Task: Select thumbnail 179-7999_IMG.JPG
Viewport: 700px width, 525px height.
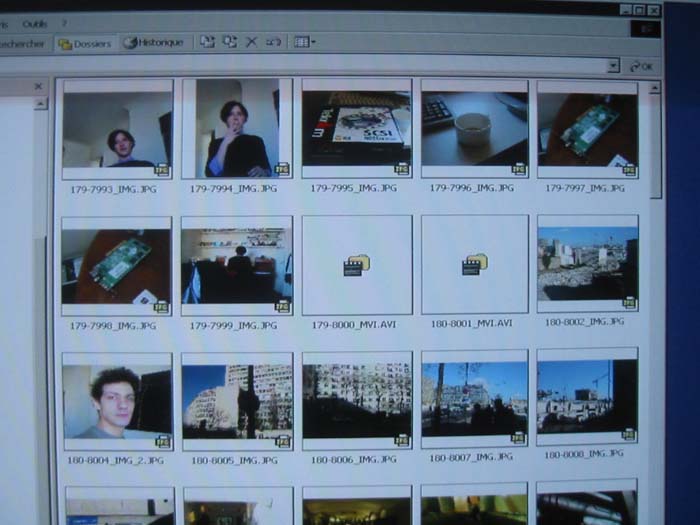Action: point(237,266)
